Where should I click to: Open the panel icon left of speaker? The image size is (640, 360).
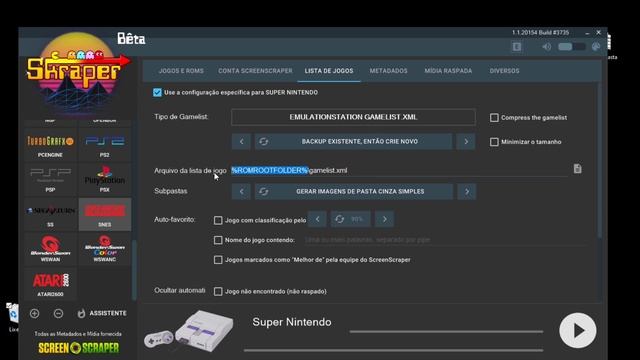[517, 47]
